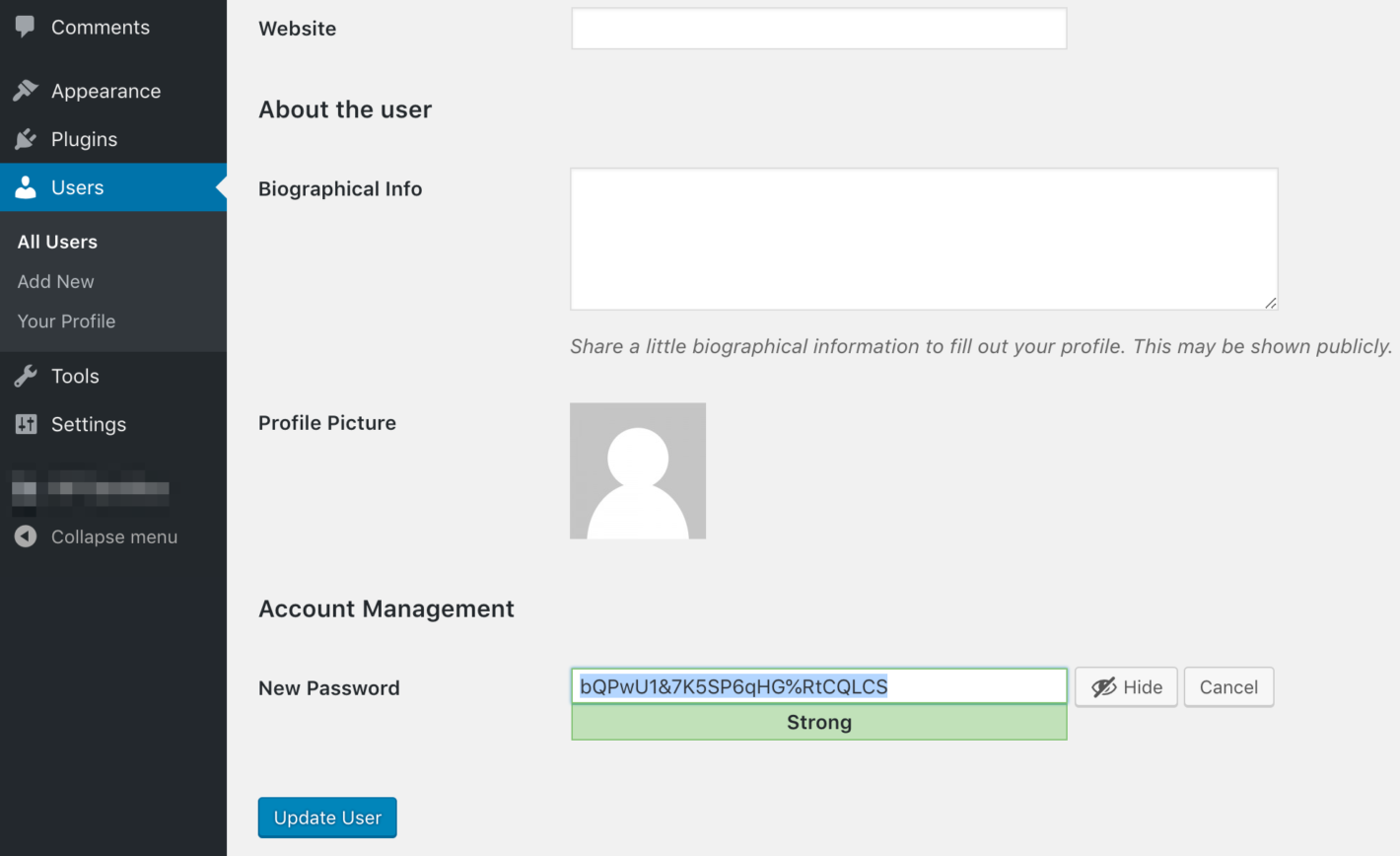Click the collapse menu arrow icon
Viewport: 1400px width, 856px height.
(26, 536)
